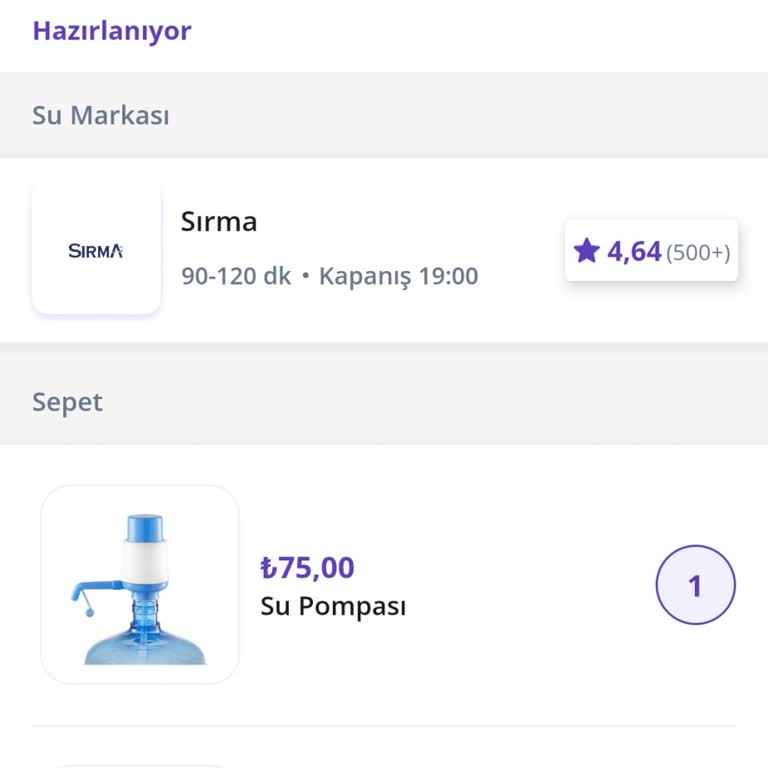The width and height of the screenshot is (768, 768).
Task: Tap the Kapanış 19:00 closing time
Action: click(398, 276)
